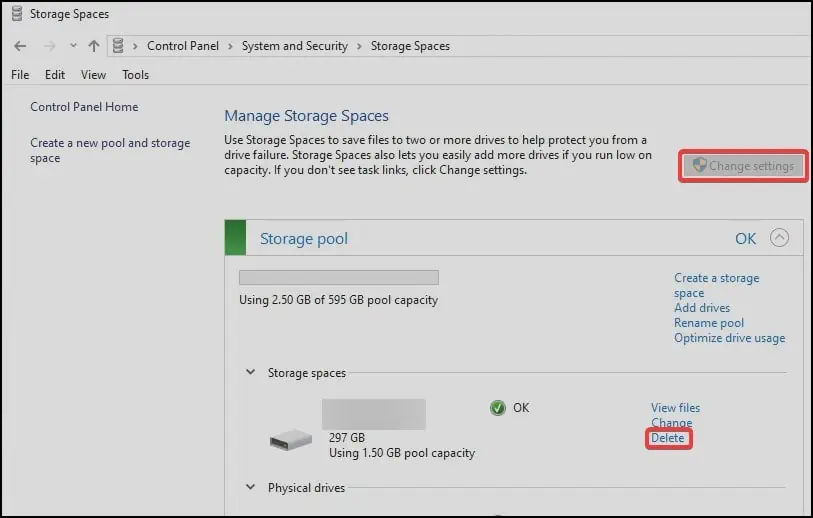This screenshot has height=518, width=813.
Task: Open the File menu
Action: (x=20, y=75)
